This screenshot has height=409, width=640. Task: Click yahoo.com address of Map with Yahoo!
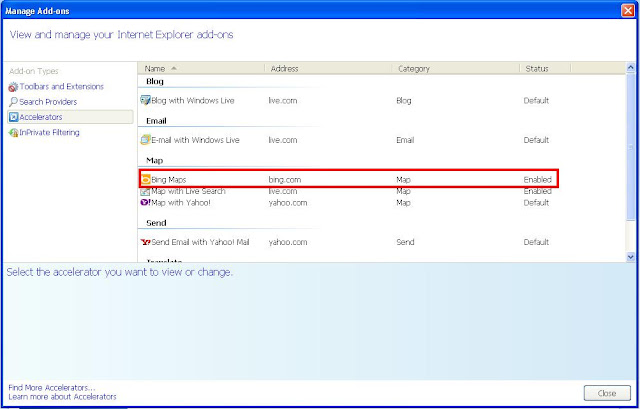click(x=287, y=203)
